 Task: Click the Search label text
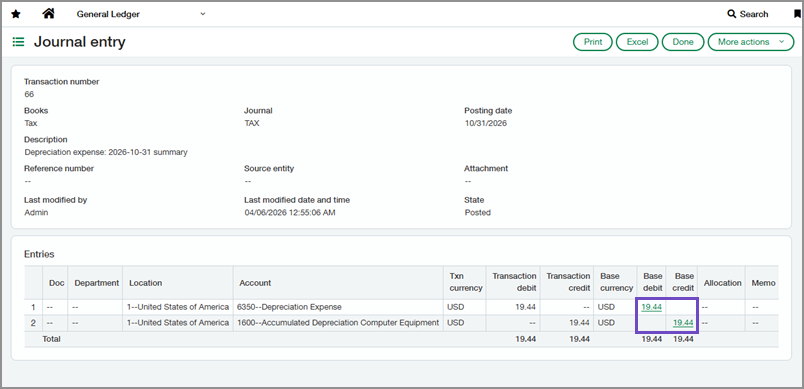754,14
